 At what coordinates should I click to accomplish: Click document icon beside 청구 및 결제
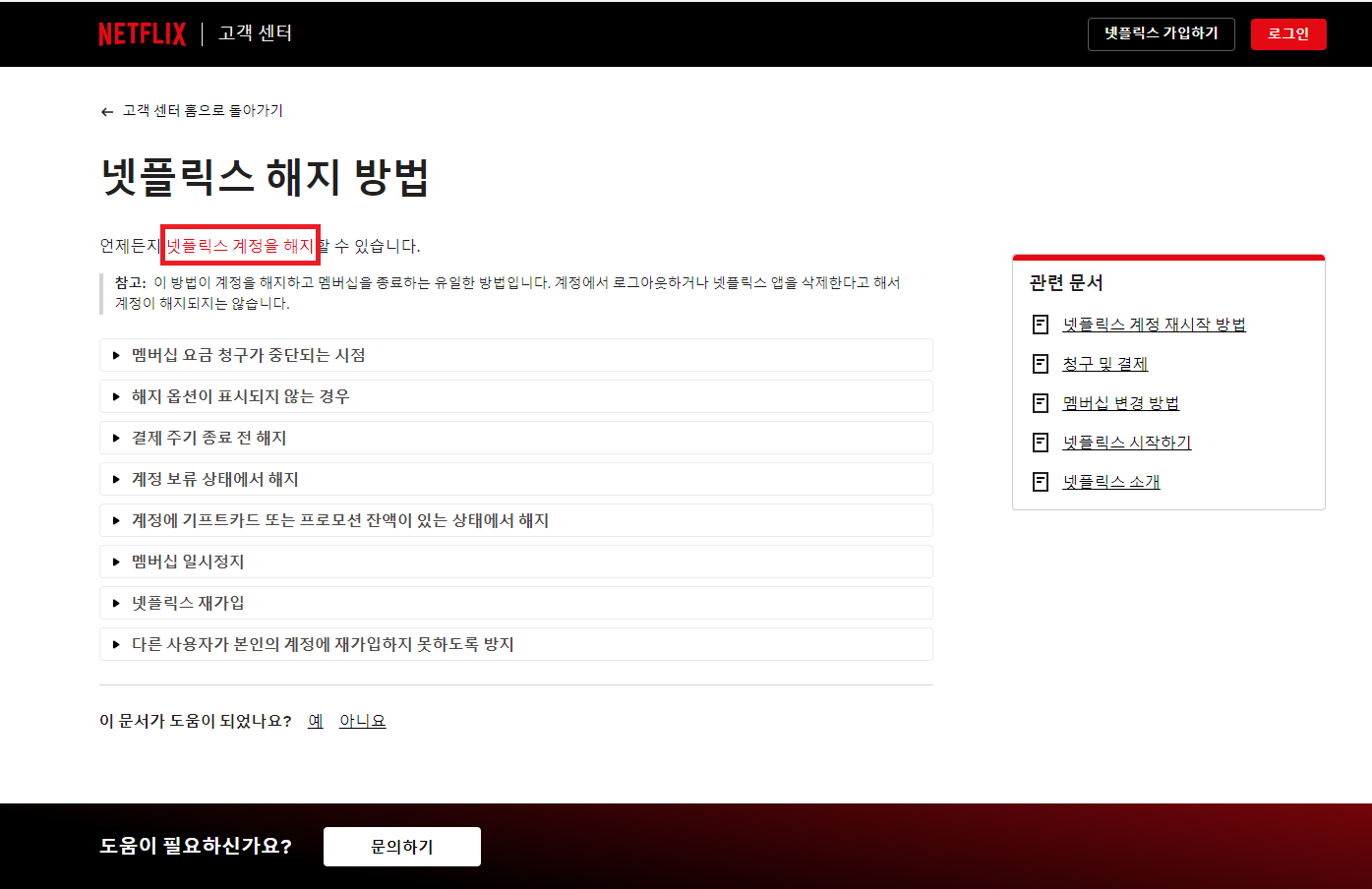[1041, 364]
